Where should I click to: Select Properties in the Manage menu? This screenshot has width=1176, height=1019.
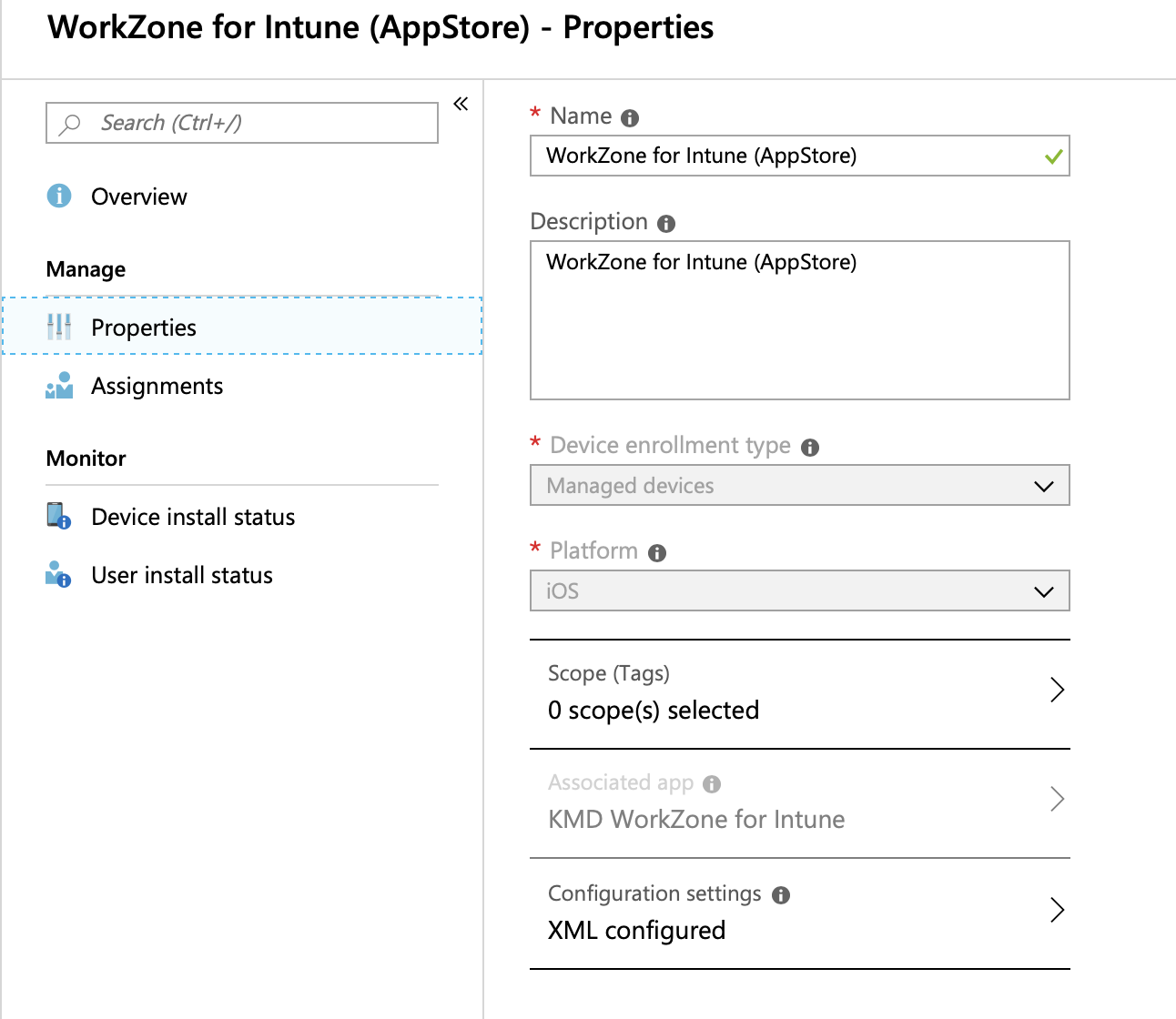pos(242,327)
